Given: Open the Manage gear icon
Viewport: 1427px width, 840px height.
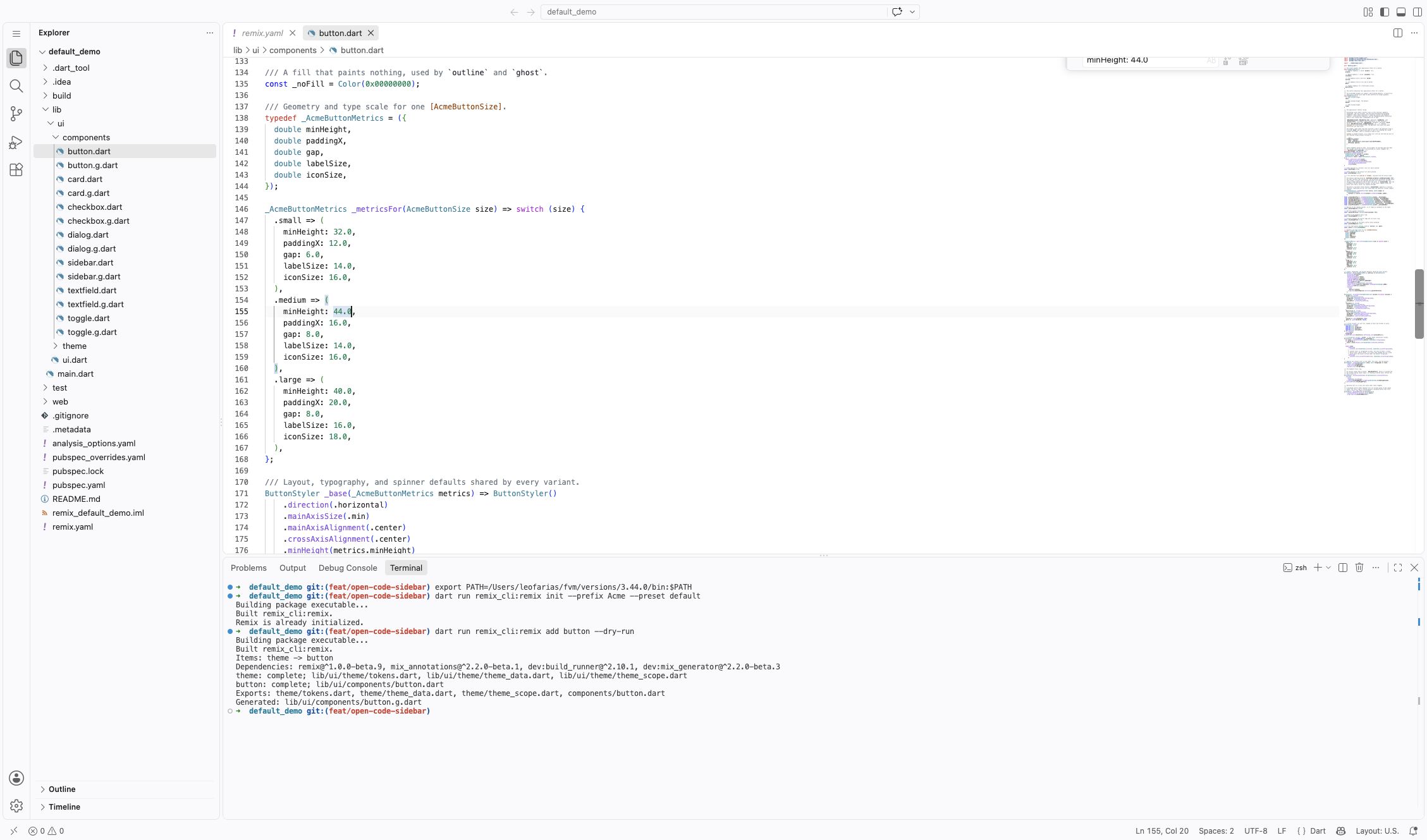Looking at the screenshot, I should pyautogui.click(x=16, y=806).
